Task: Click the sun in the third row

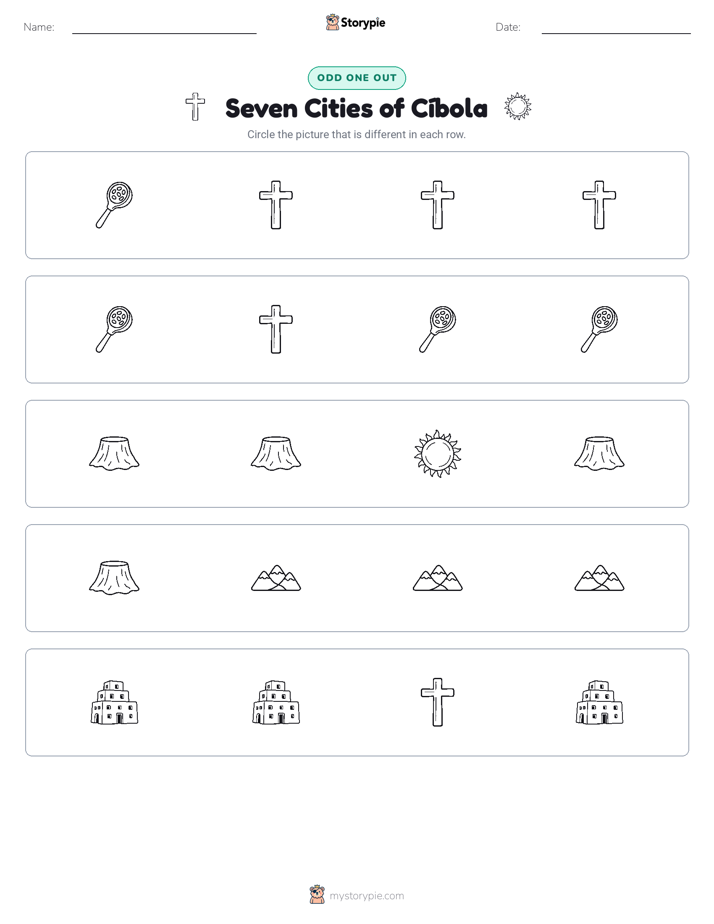Action: [437, 454]
